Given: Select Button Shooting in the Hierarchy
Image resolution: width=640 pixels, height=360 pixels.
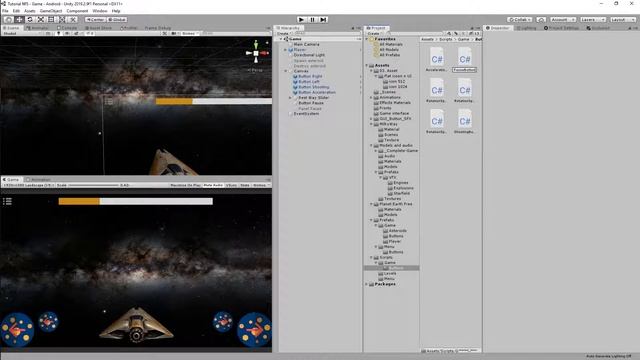Looking at the screenshot, I should (313, 87).
